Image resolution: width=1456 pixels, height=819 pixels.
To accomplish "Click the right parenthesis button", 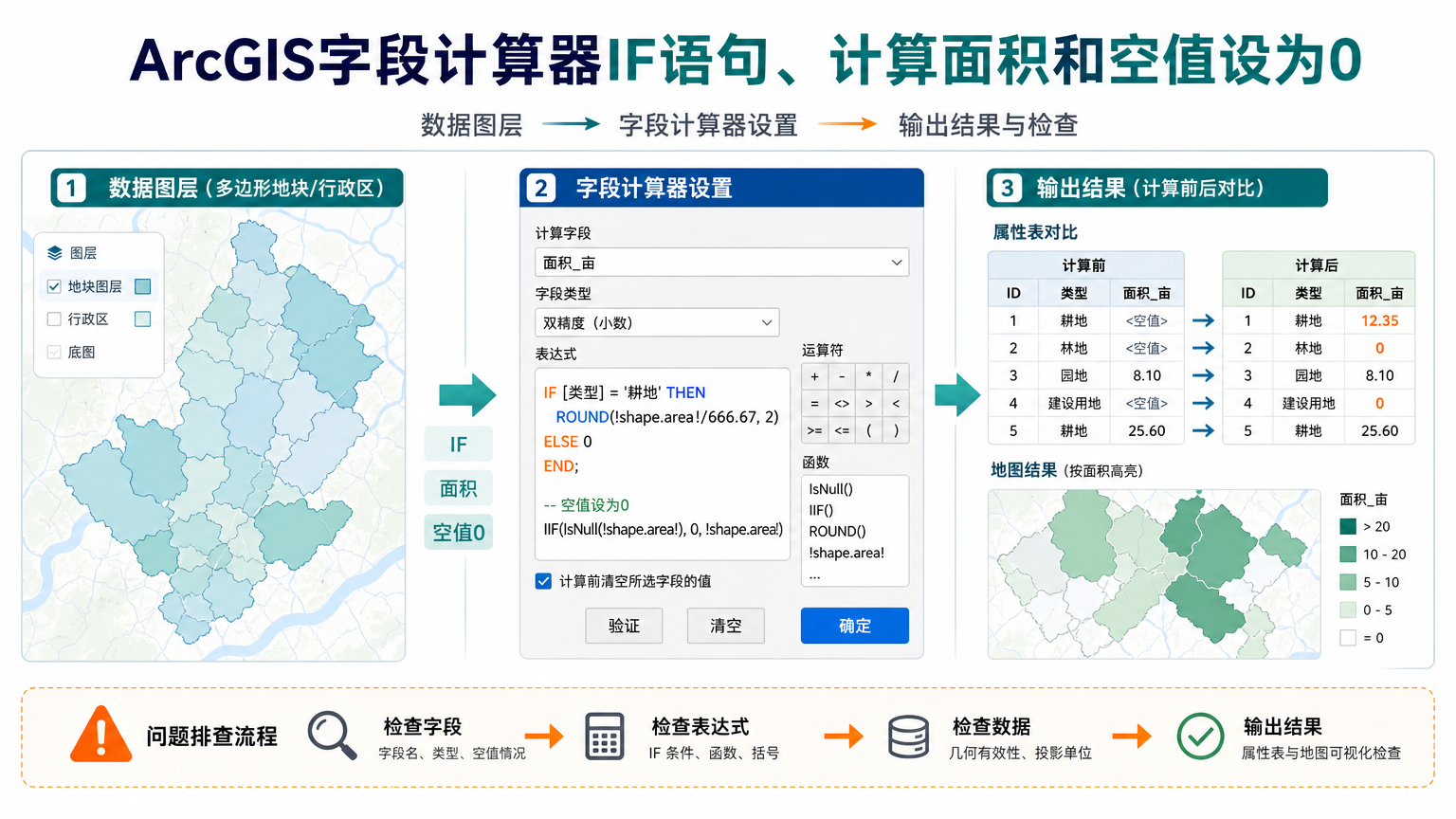I will [896, 430].
